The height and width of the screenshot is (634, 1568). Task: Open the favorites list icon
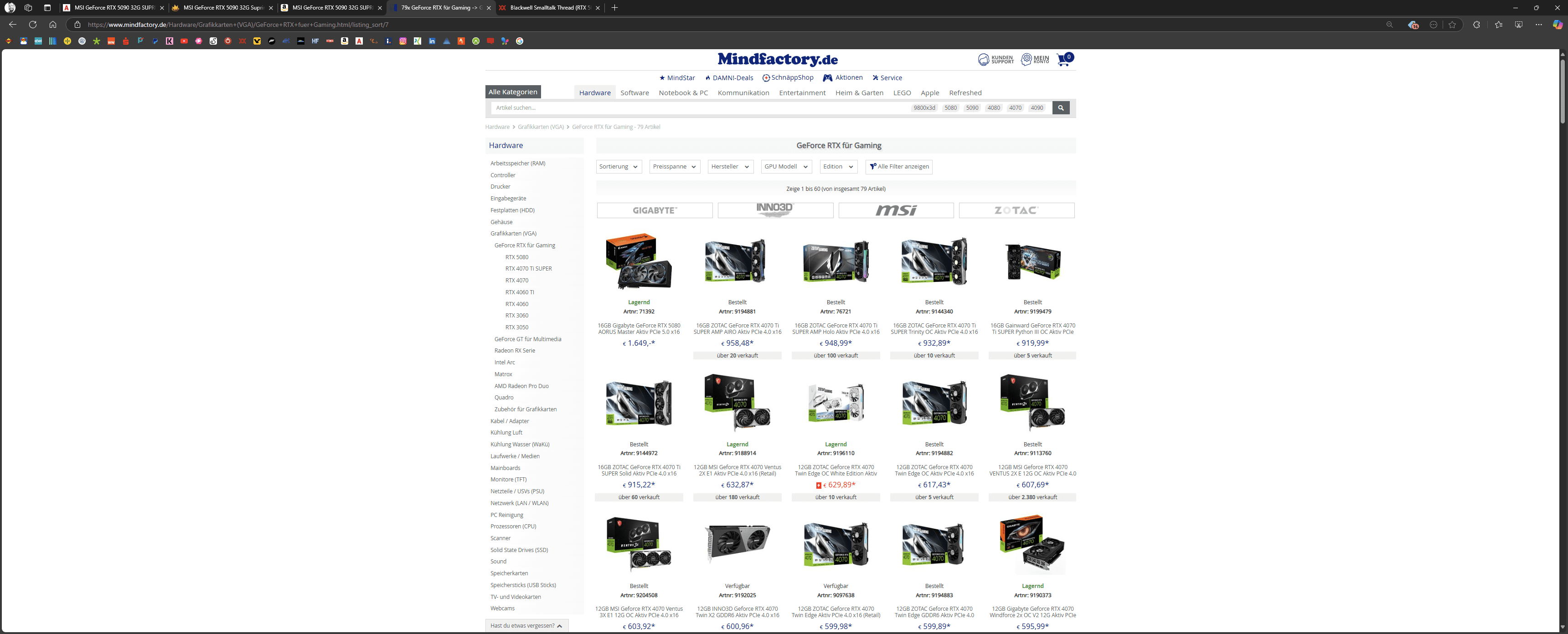tap(1498, 24)
